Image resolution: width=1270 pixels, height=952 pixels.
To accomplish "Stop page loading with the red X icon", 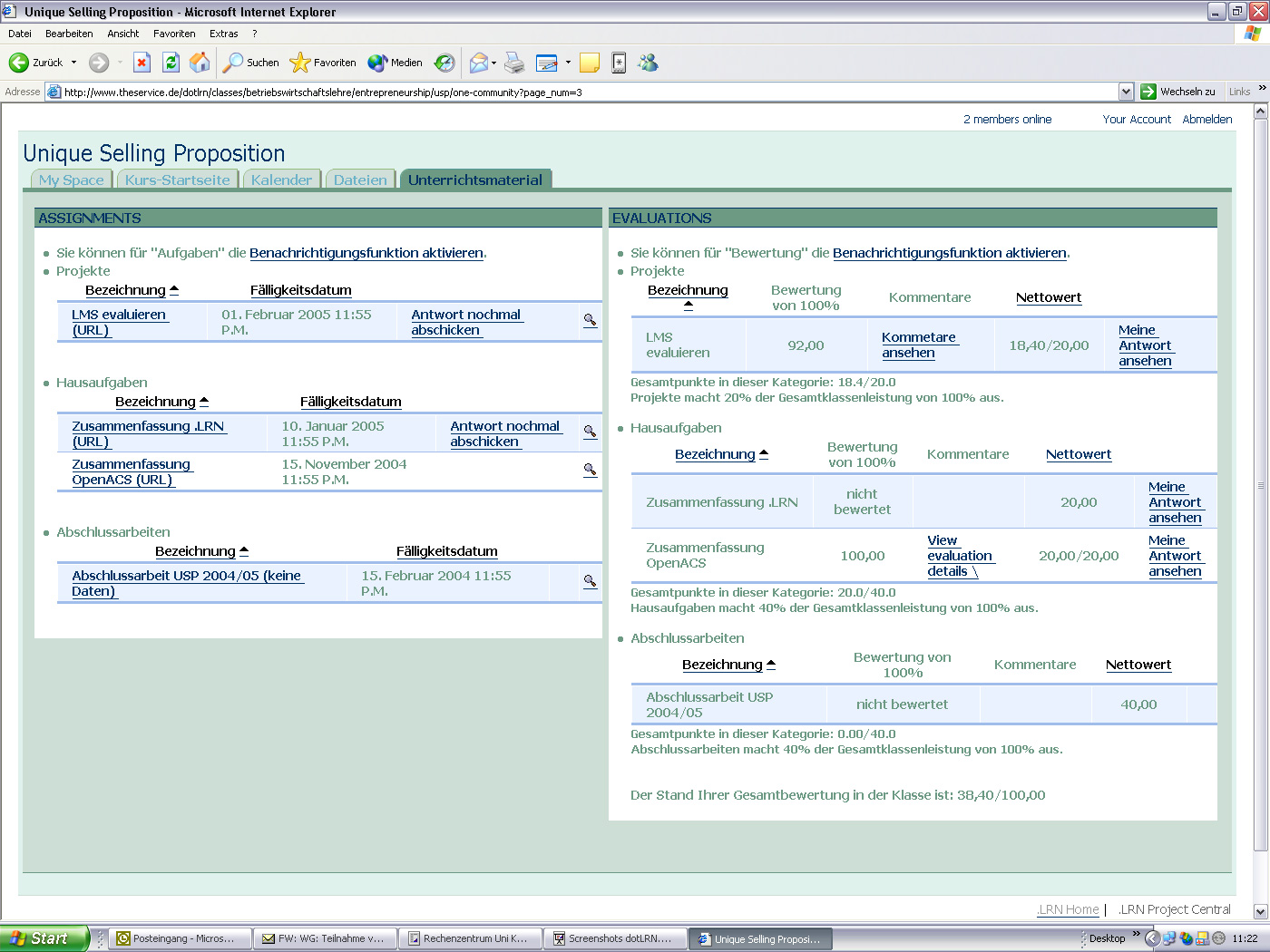I will (x=142, y=63).
